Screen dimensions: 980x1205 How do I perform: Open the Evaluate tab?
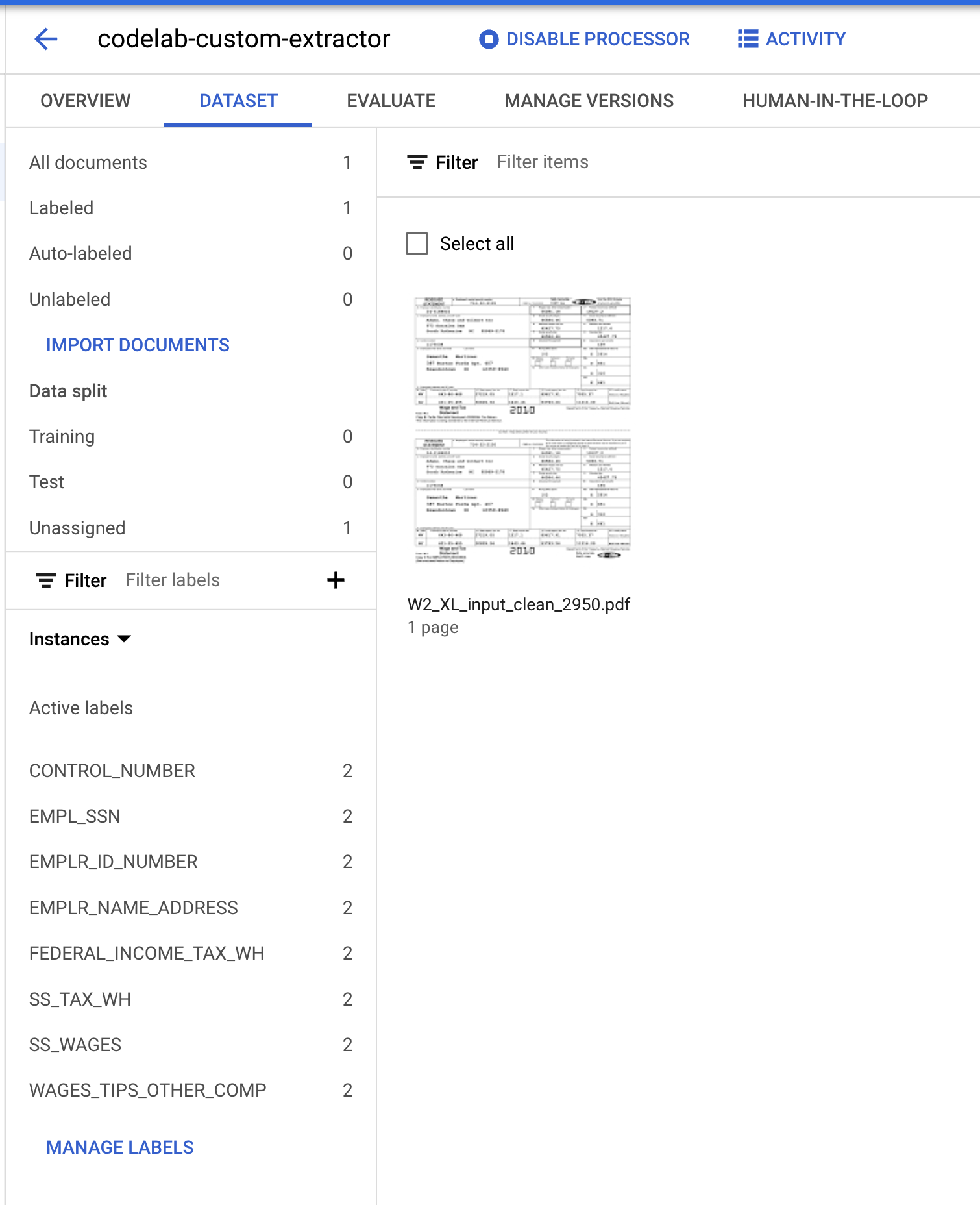tap(391, 101)
